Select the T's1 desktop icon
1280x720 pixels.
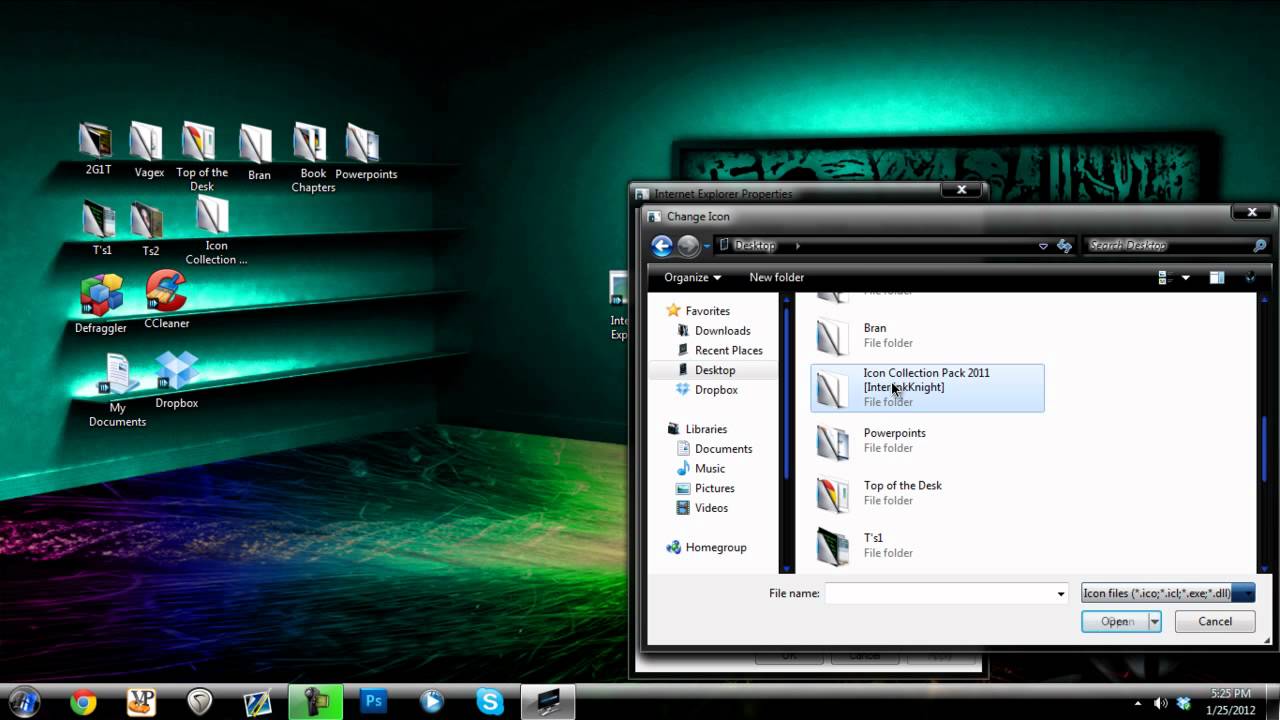[101, 228]
